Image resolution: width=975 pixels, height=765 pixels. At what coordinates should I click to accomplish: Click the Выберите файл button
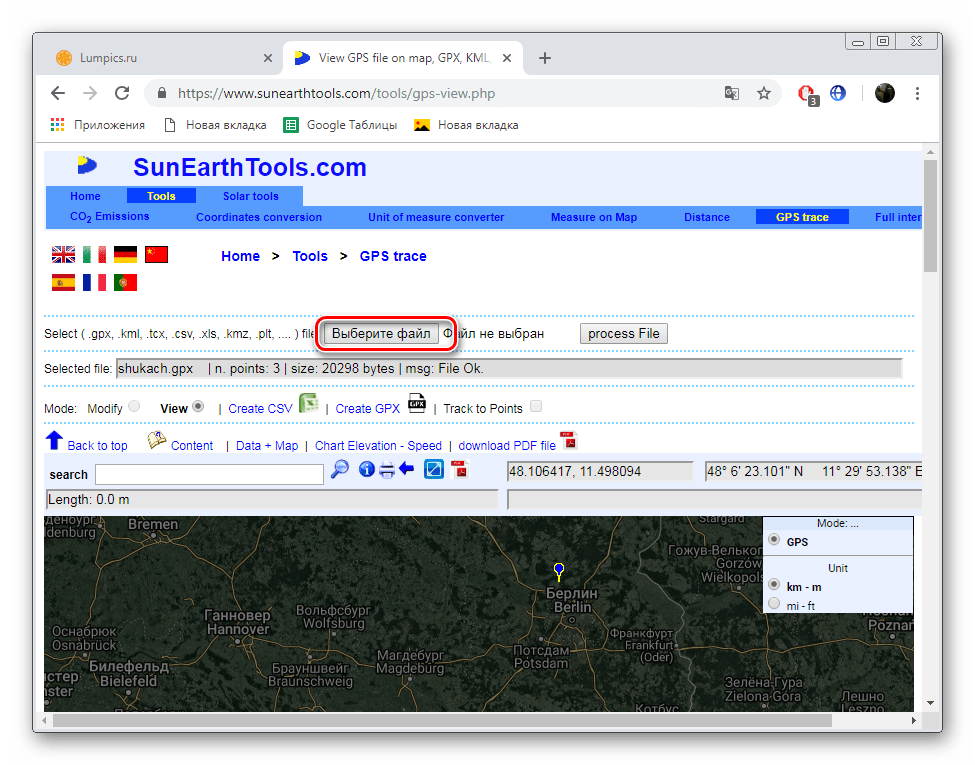(x=381, y=333)
